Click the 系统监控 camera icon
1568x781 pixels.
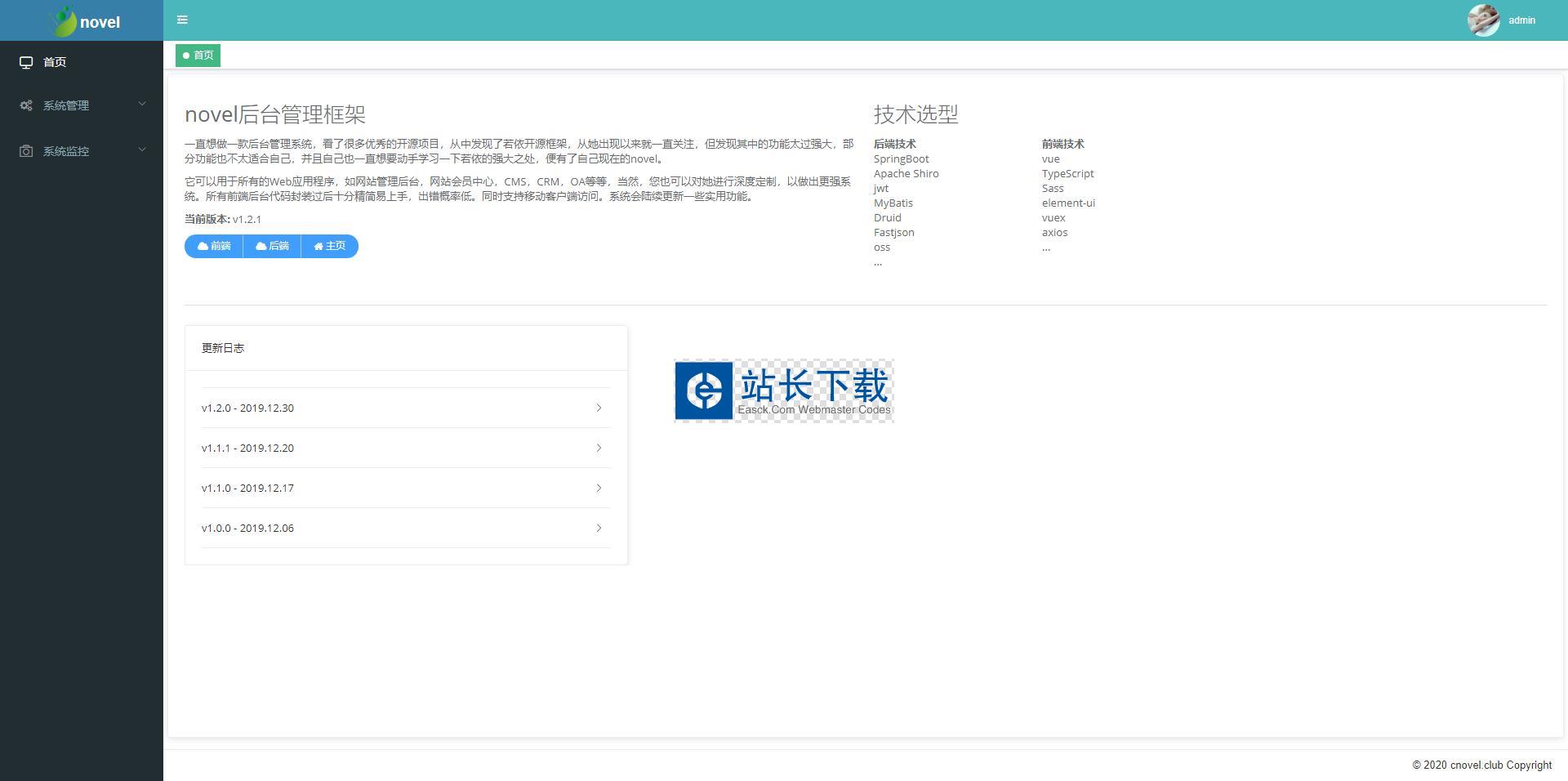(26, 151)
